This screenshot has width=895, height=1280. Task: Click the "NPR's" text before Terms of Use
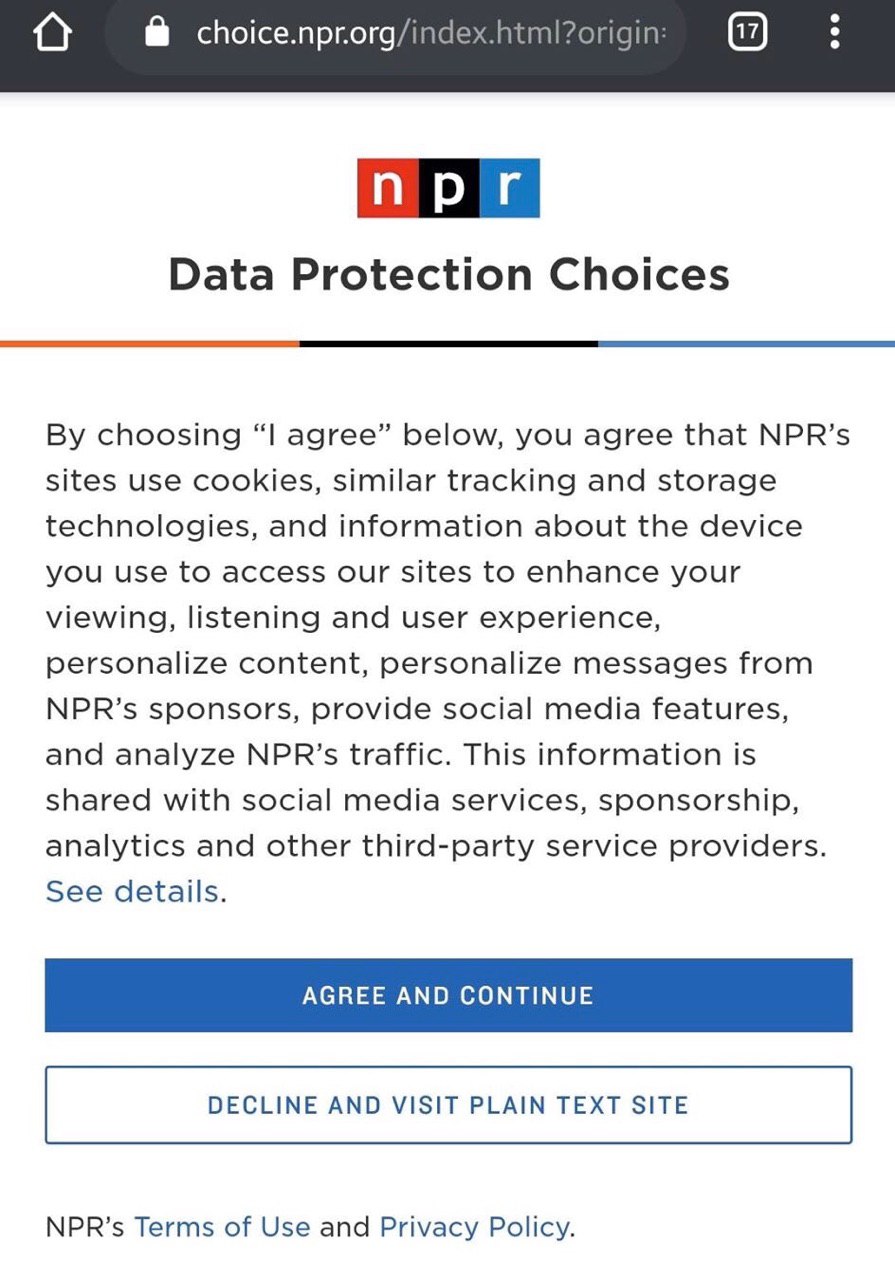pyautogui.click(x=85, y=1227)
